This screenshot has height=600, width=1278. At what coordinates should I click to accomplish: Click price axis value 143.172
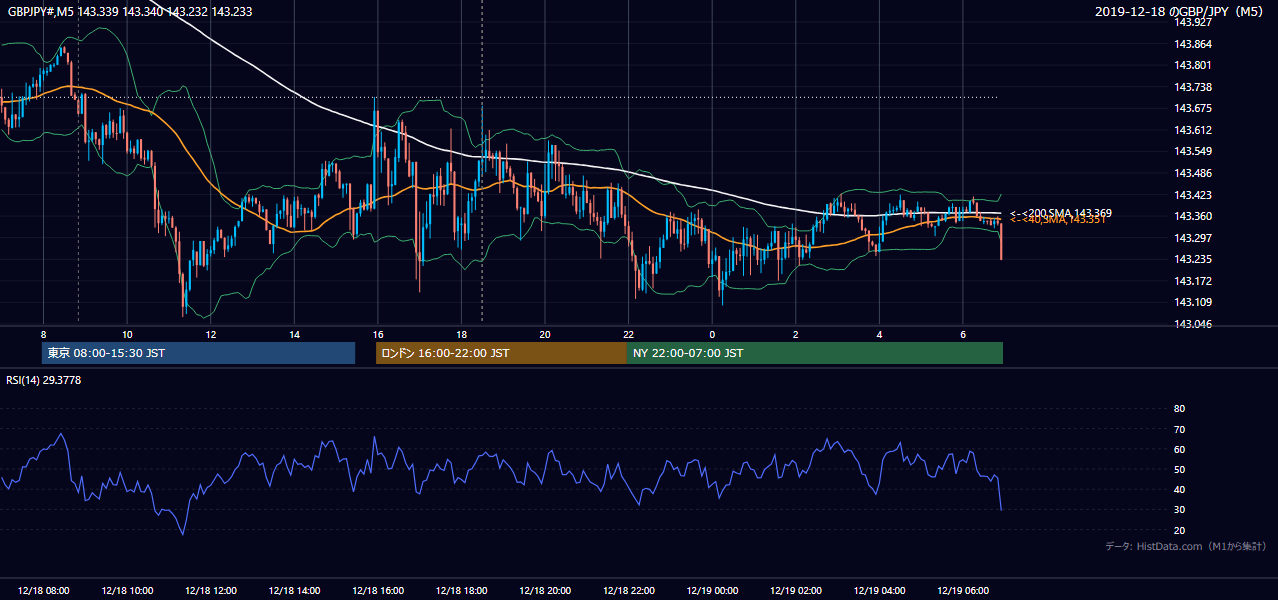1193,281
